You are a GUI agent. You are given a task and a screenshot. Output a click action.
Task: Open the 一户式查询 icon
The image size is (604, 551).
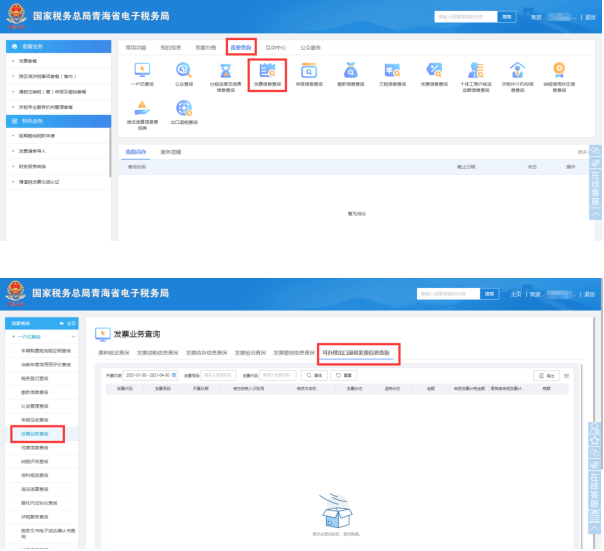[x=142, y=72]
